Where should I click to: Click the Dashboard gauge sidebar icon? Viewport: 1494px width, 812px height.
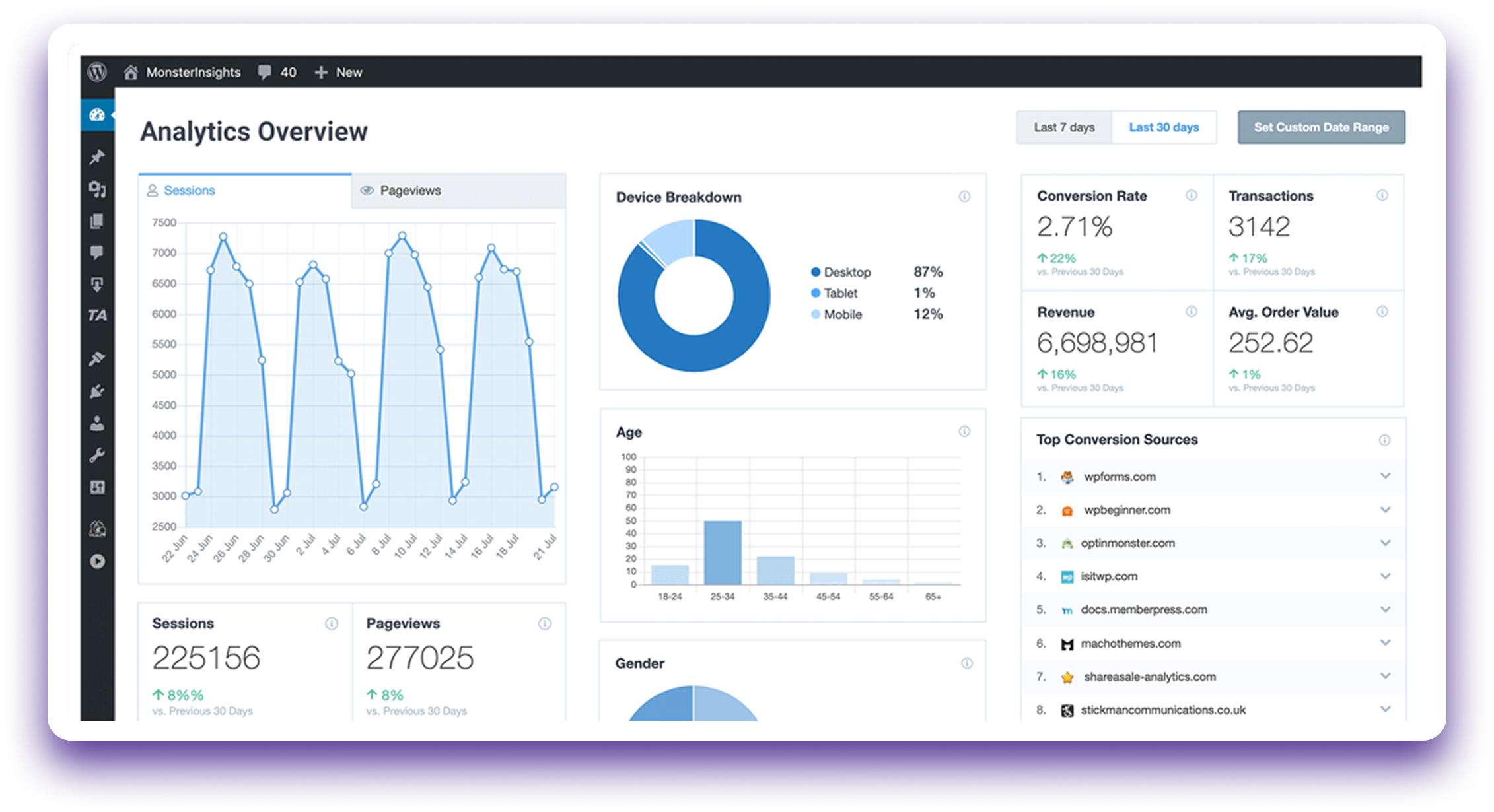(x=97, y=115)
